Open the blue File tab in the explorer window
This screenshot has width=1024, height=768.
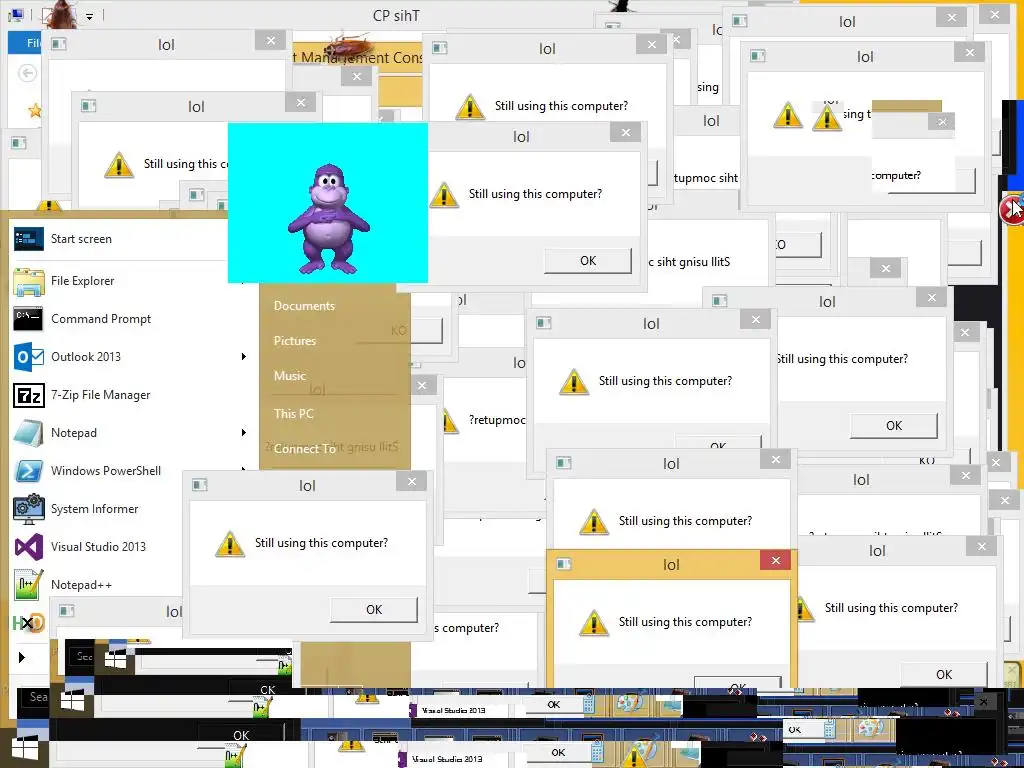coord(25,43)
